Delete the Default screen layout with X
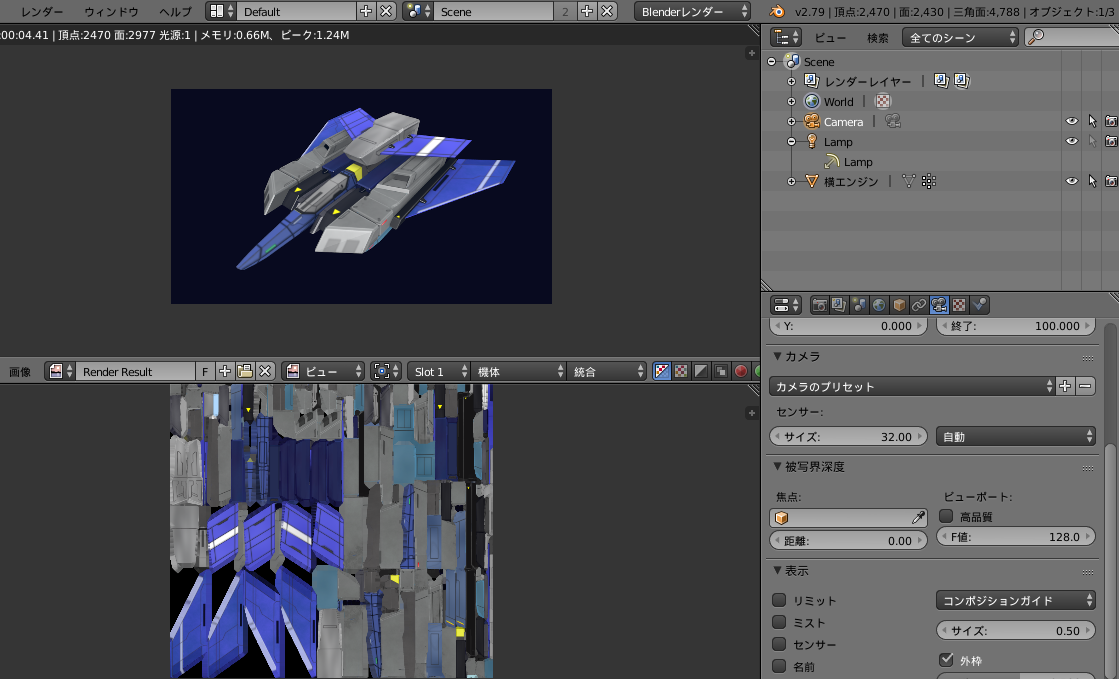This screenshot has height=679, width=1119. click(385, 11)
